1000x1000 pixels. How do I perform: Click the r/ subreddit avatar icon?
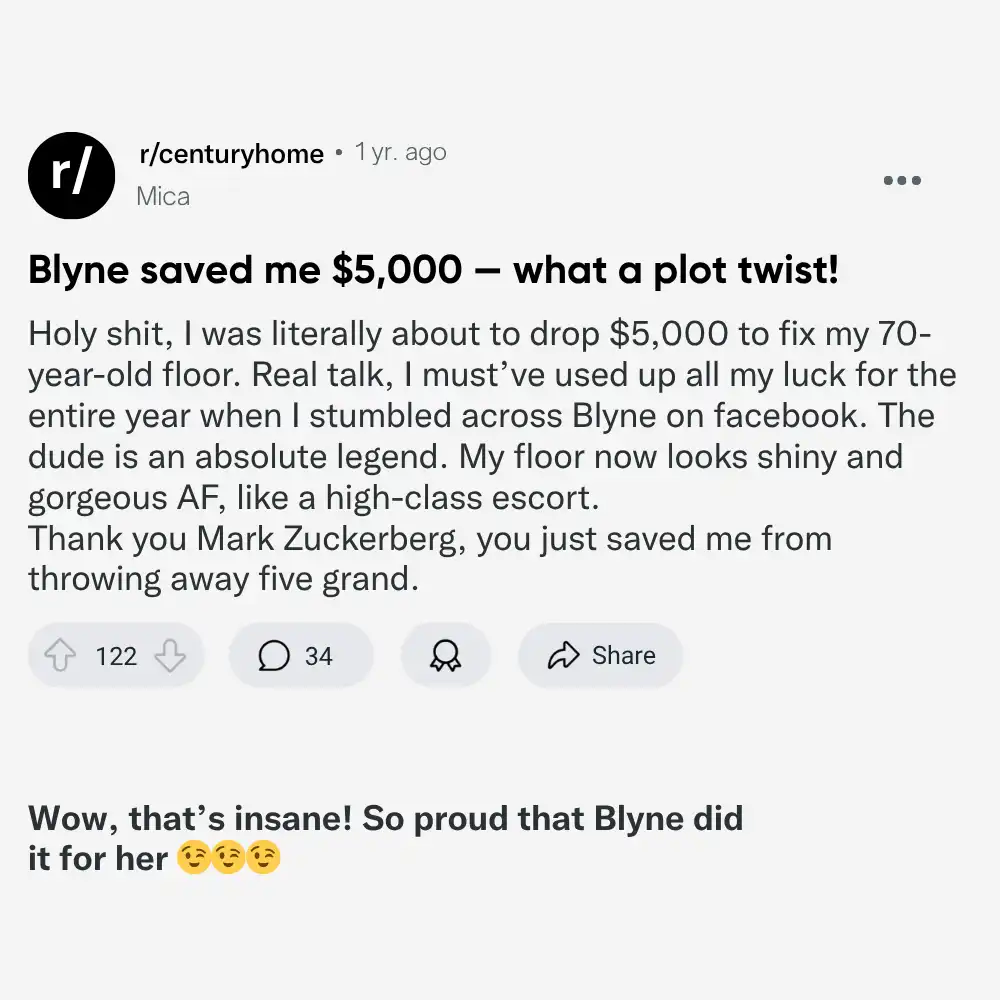coord(73,175)
